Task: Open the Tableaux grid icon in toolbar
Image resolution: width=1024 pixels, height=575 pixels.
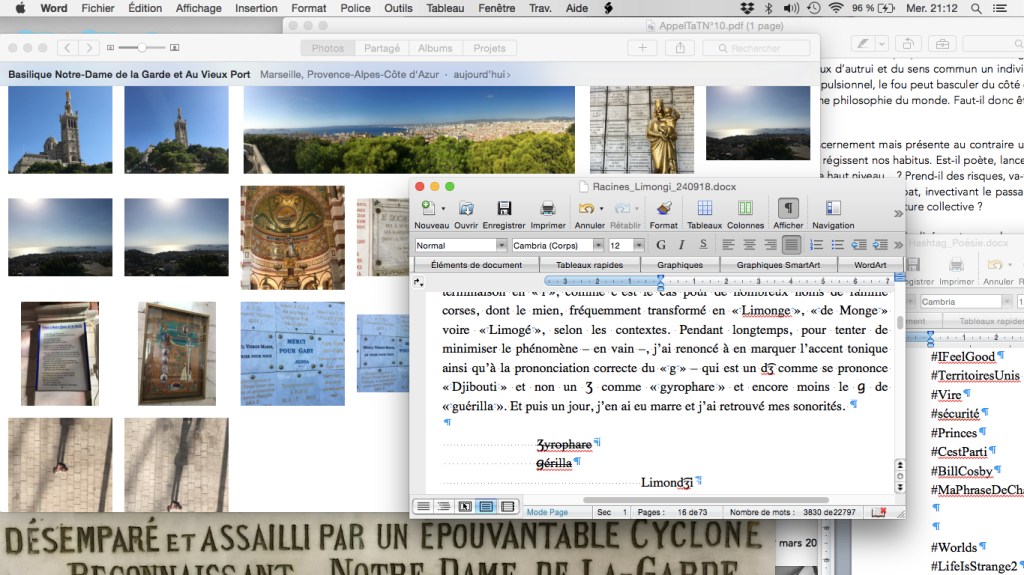Action: tap(704, 209)
